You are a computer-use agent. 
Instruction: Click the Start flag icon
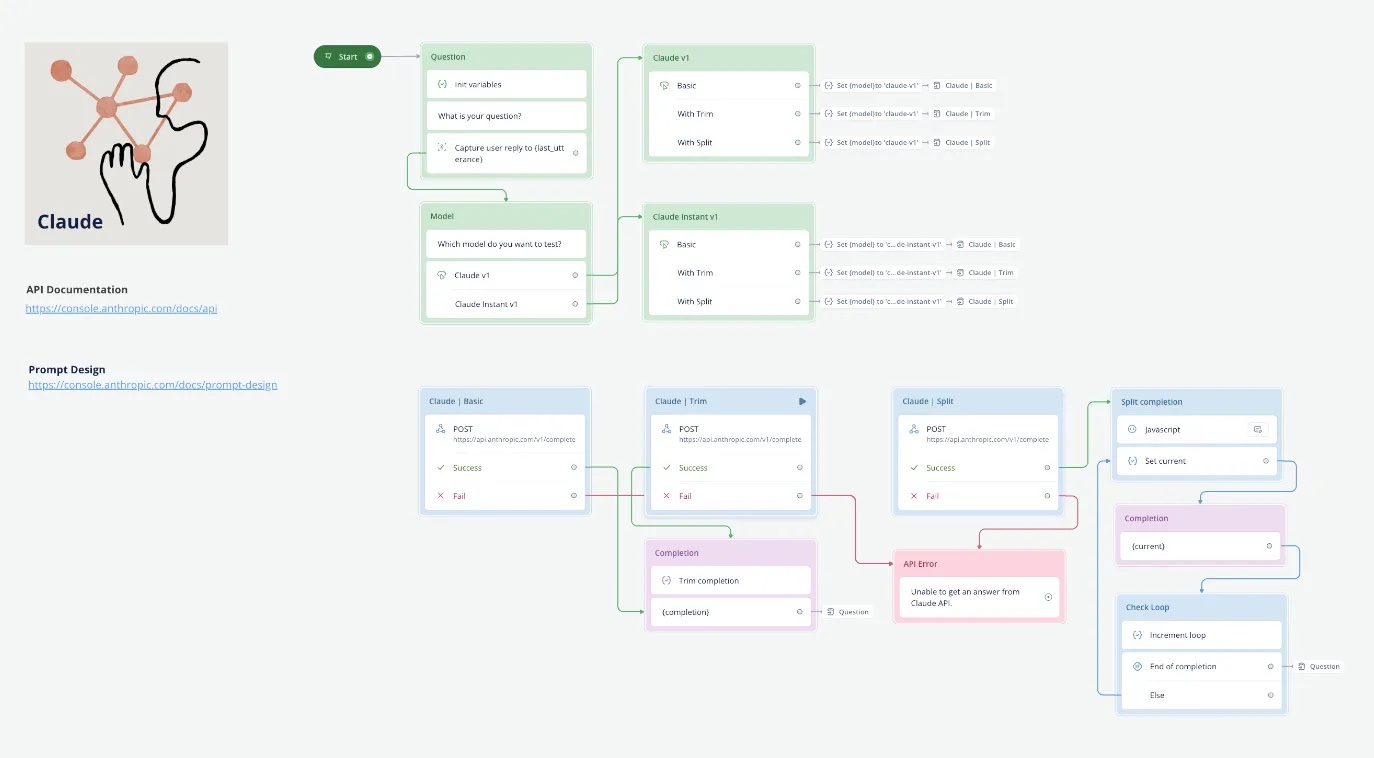pos(329,57)
